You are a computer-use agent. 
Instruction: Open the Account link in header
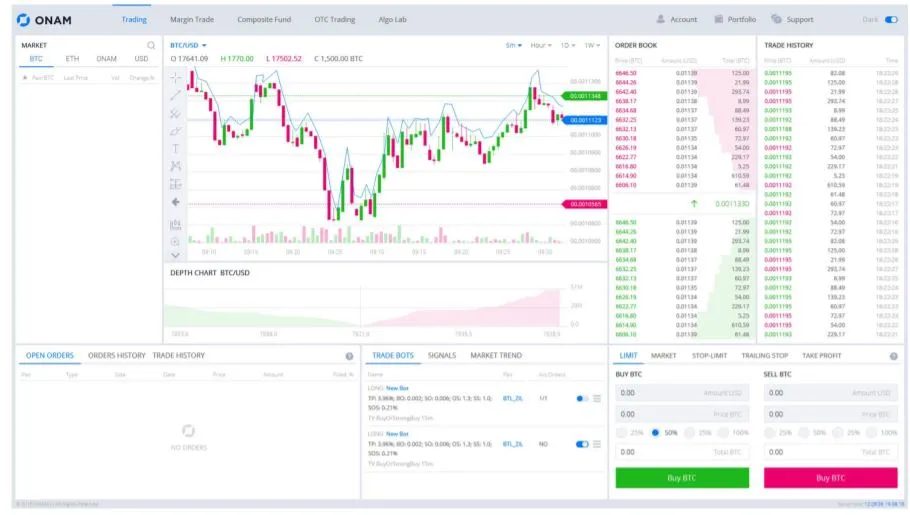(677, 20)
